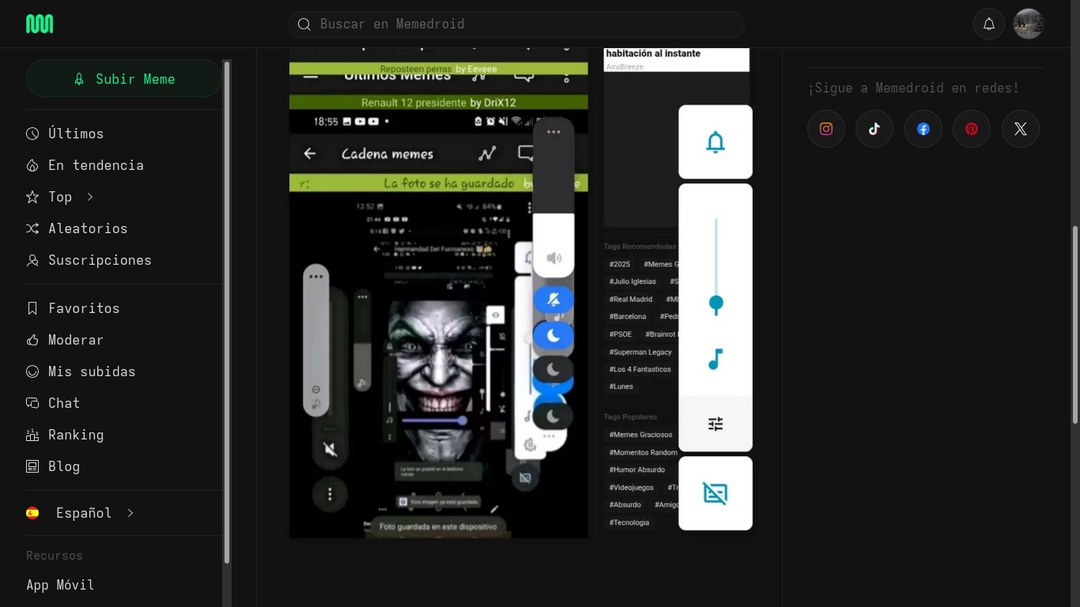Select the #Superman Legacy tag
The height and width of the screenshot is (607, 1080).
pyautogui.click(x=640, y=351)
